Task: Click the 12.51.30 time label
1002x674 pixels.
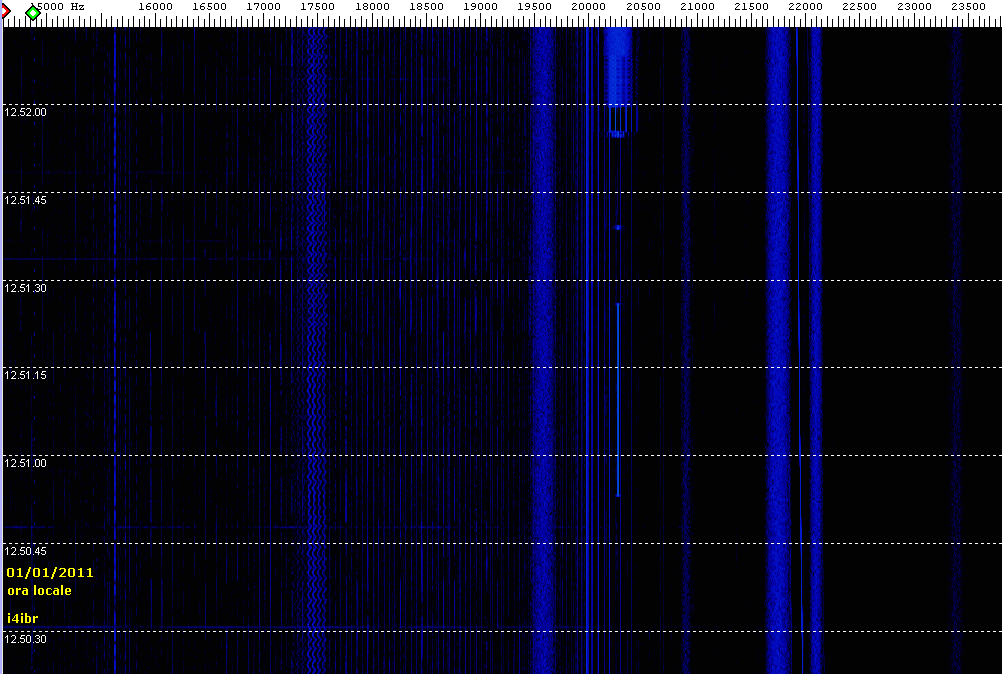Action: tap(26, 288)
